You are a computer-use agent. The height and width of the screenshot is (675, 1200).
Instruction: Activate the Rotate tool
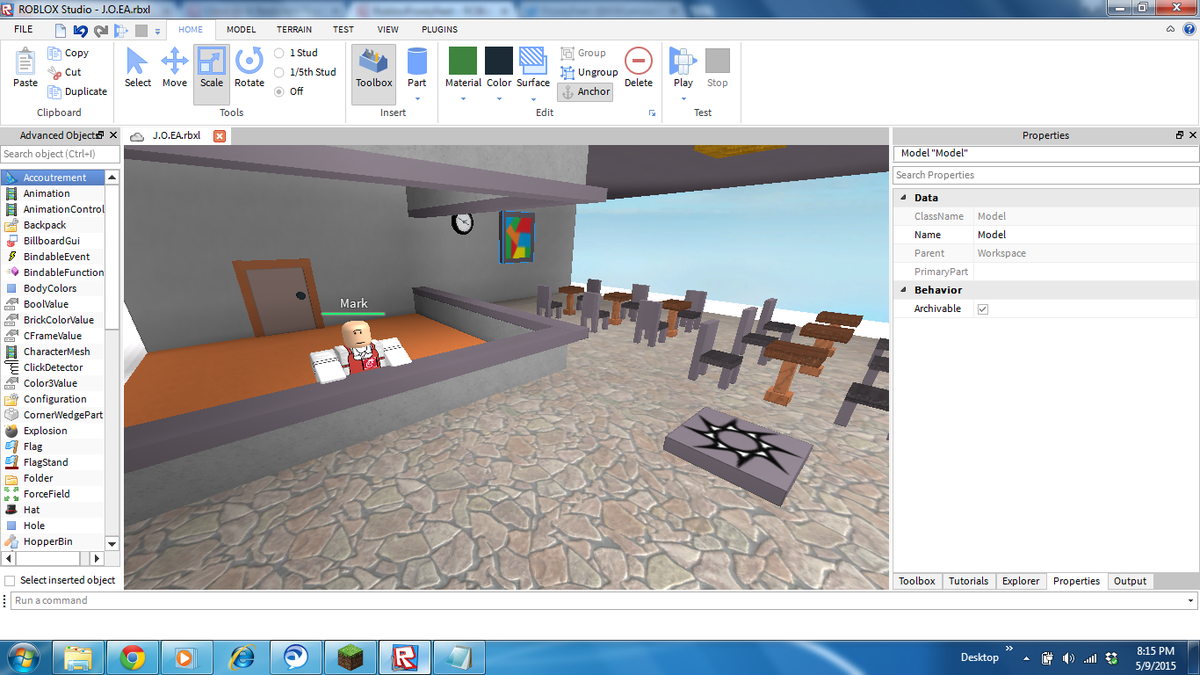pyautogui.click(x=249, y=68)
